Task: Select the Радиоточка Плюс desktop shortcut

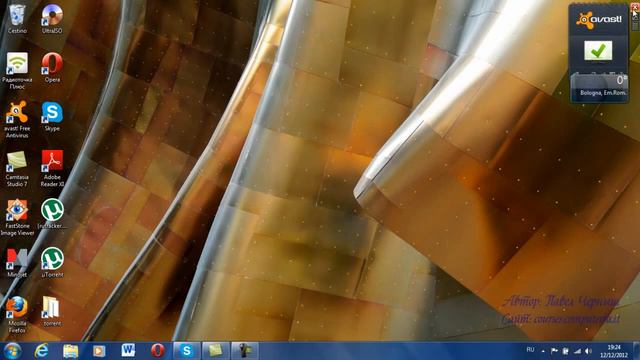Action: click(x=17, y=70)
